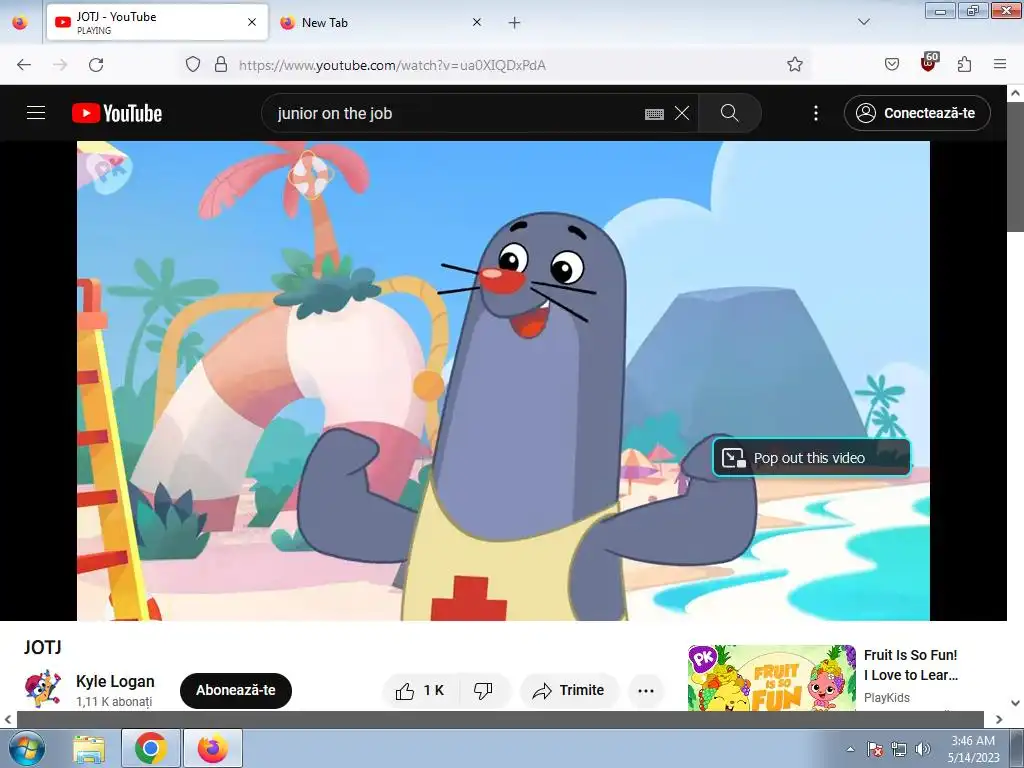Click 1,11 K abonați subscriber count

pyautogui.click(x=114, y=702)
